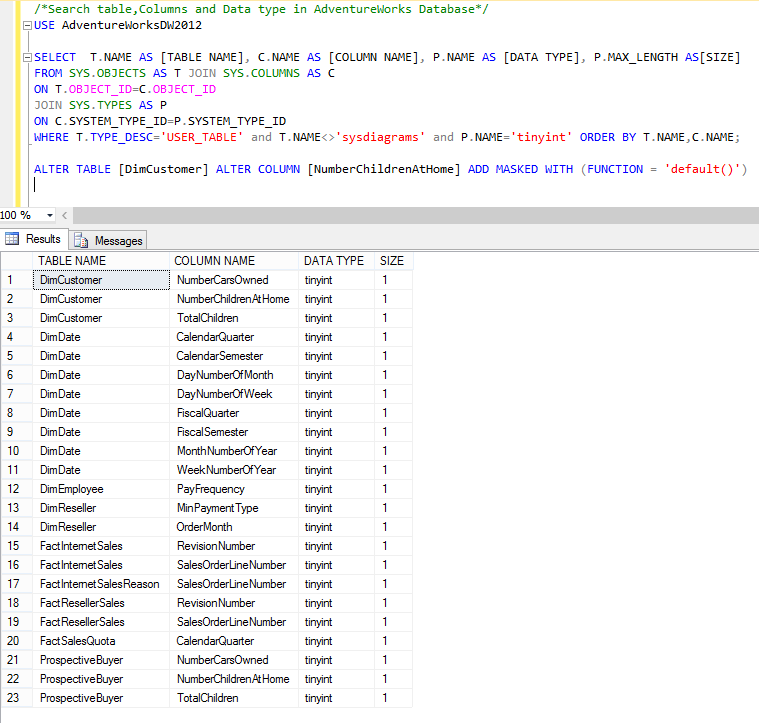The width and height of the screenshot is (759, 723).
Task: Select row header number 12
Action: (x=16, y=489)
